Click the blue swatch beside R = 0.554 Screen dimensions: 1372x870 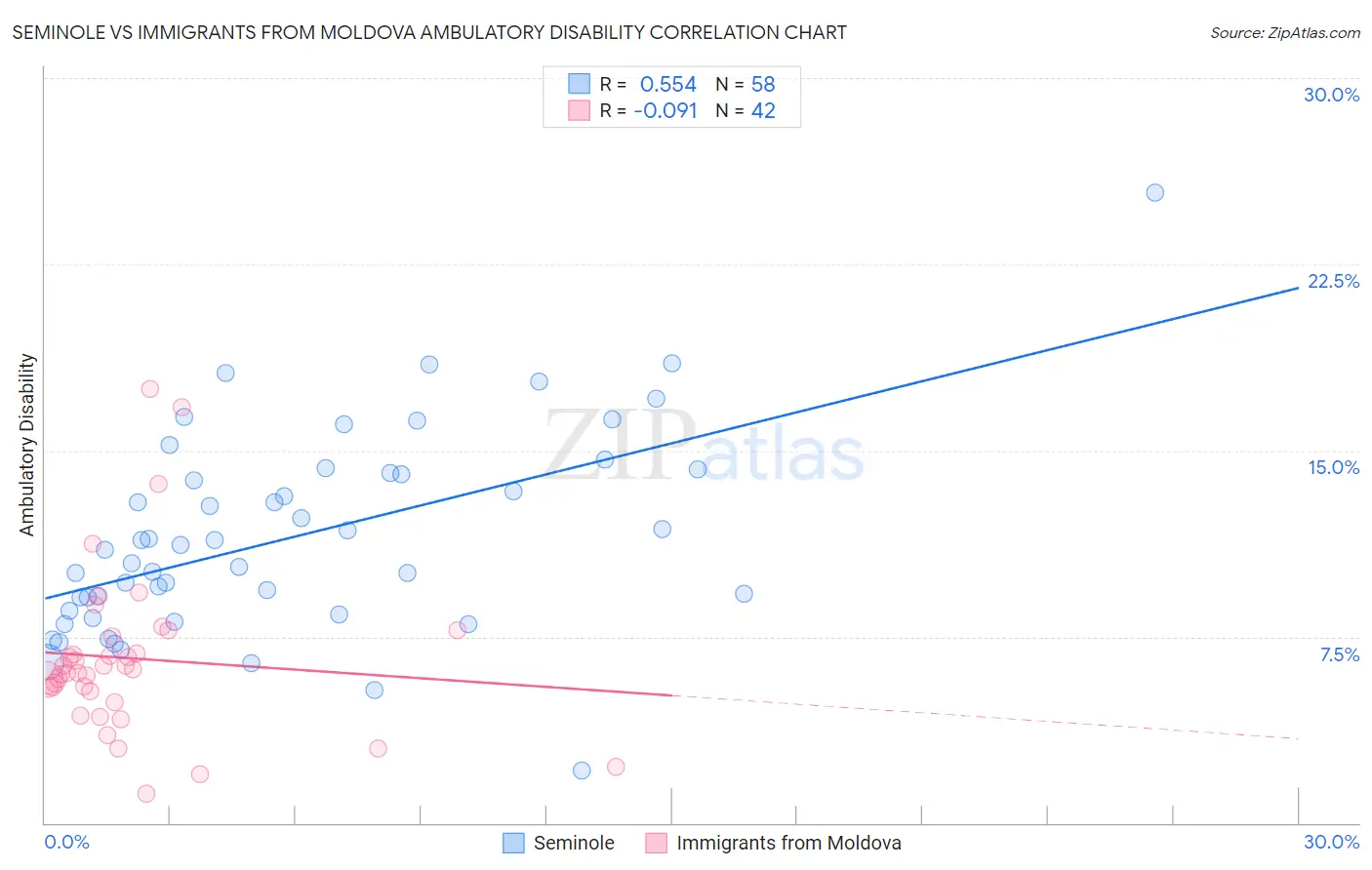coord(580,85)
